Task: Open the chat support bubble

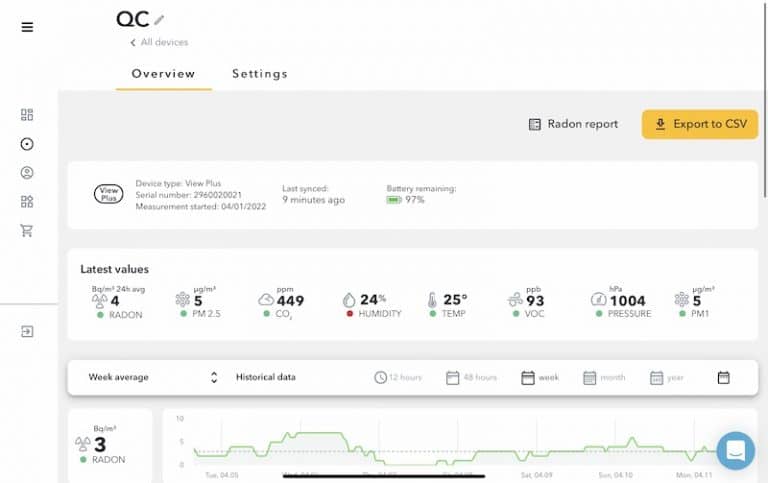Action: (x=735, y=451)
